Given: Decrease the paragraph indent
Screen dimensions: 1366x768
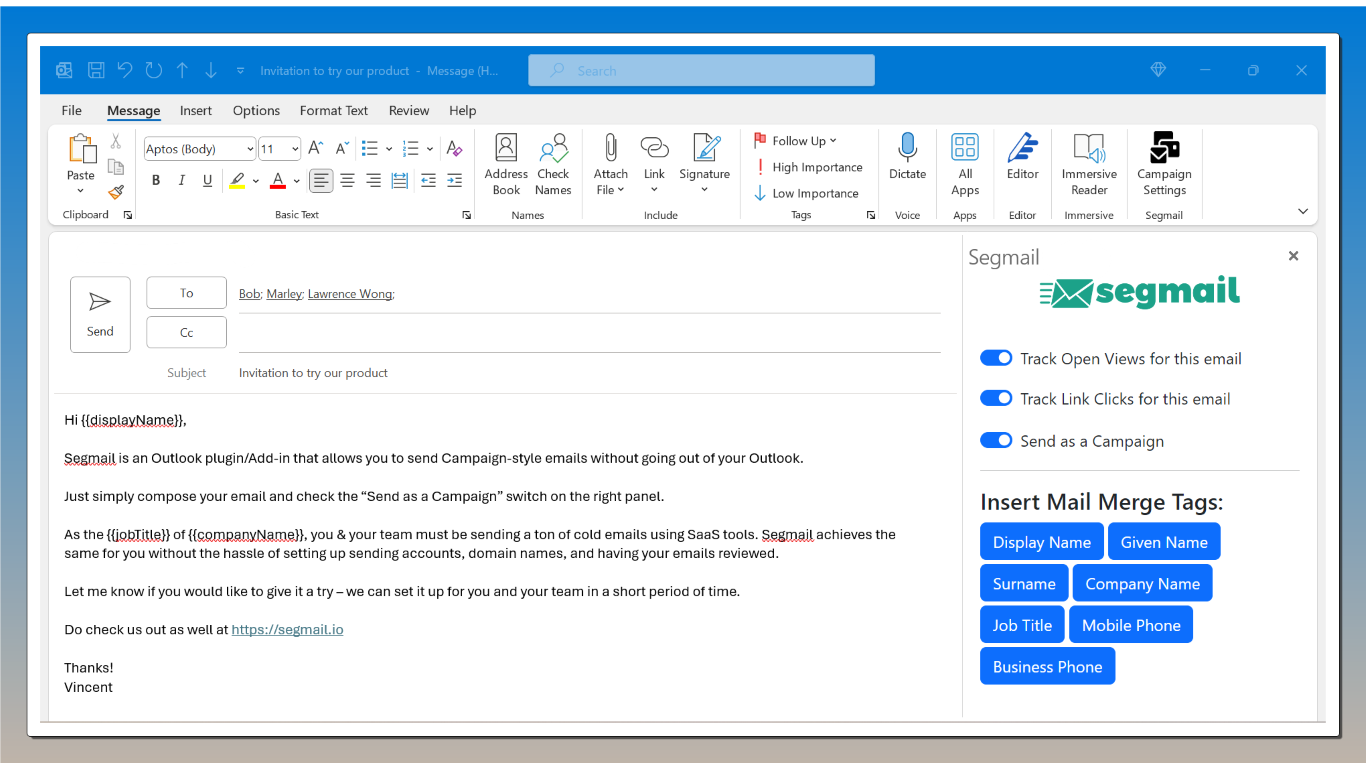Looking at the screenshot, I should pyautogui.click(x=428, y=180).
